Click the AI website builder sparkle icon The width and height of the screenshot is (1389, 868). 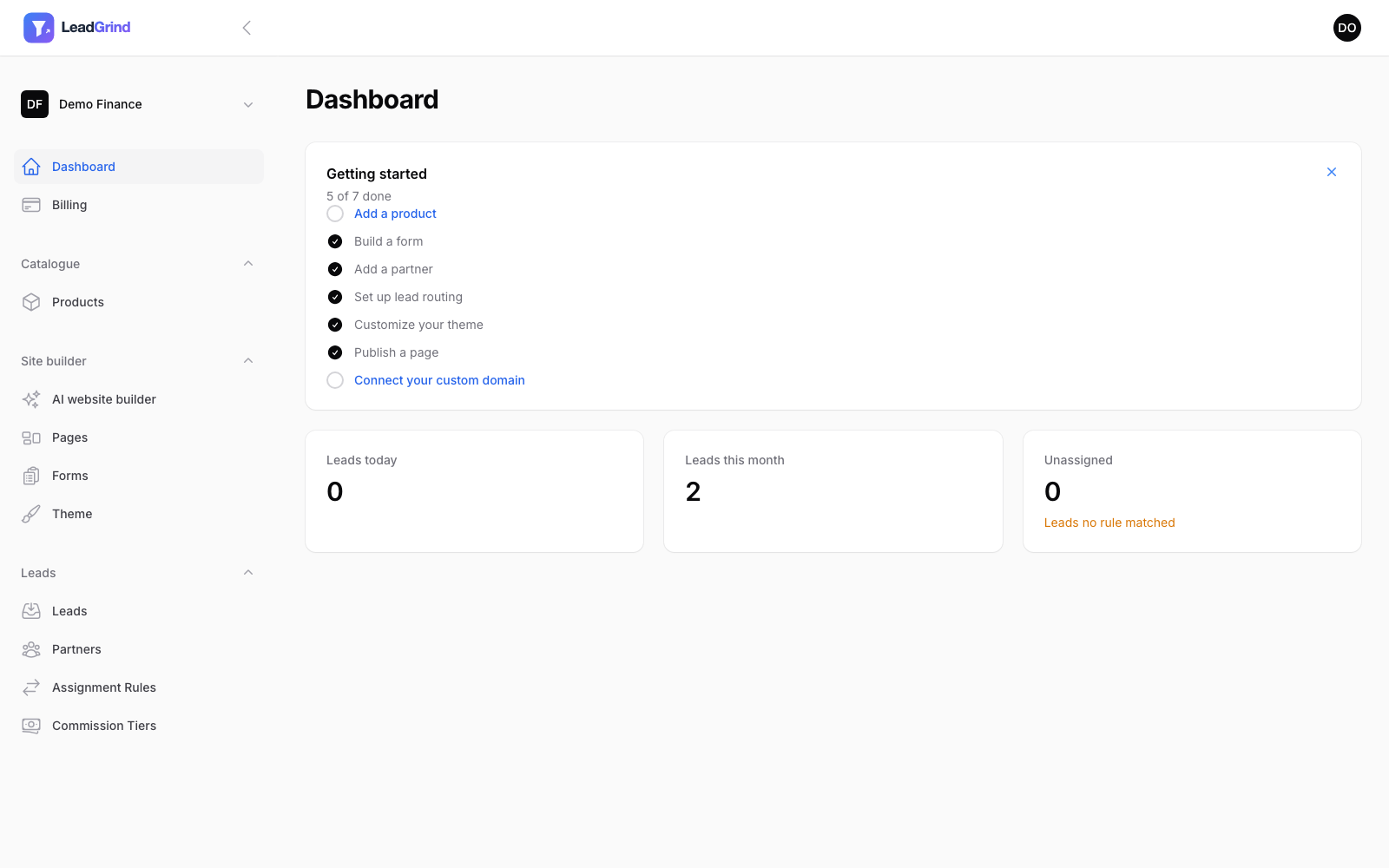31,399
